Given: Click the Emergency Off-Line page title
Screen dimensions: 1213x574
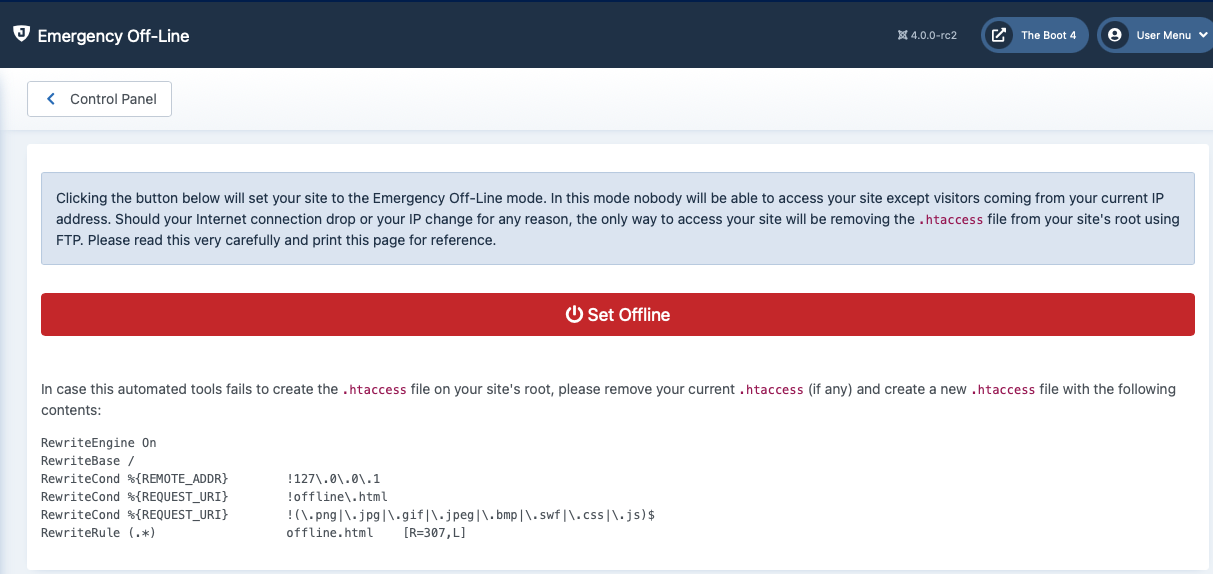Looking at the screenshot, I should (113, 36).
